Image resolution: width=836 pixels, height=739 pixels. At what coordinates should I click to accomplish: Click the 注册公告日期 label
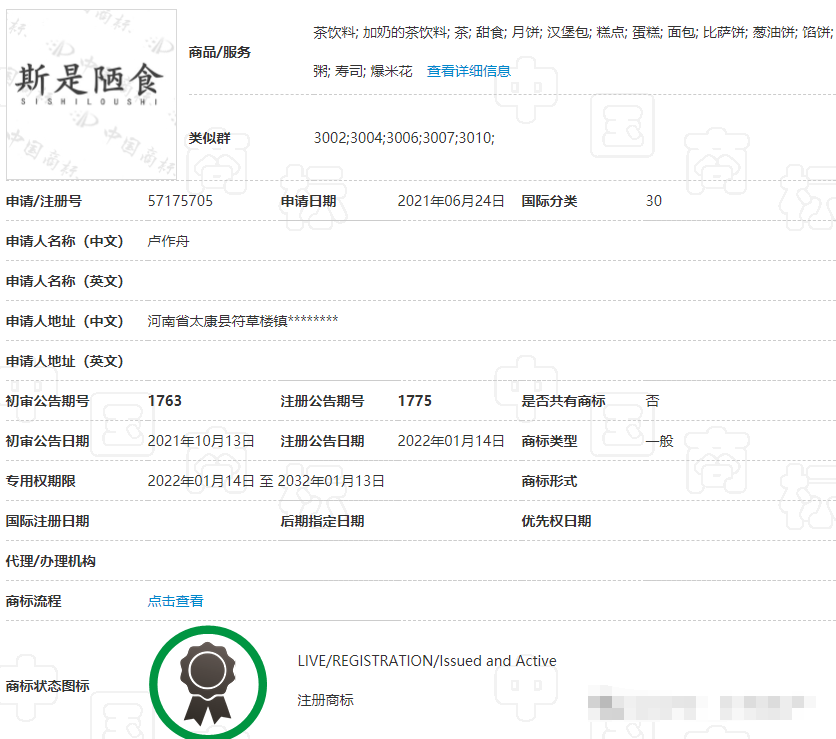(323, 441)
